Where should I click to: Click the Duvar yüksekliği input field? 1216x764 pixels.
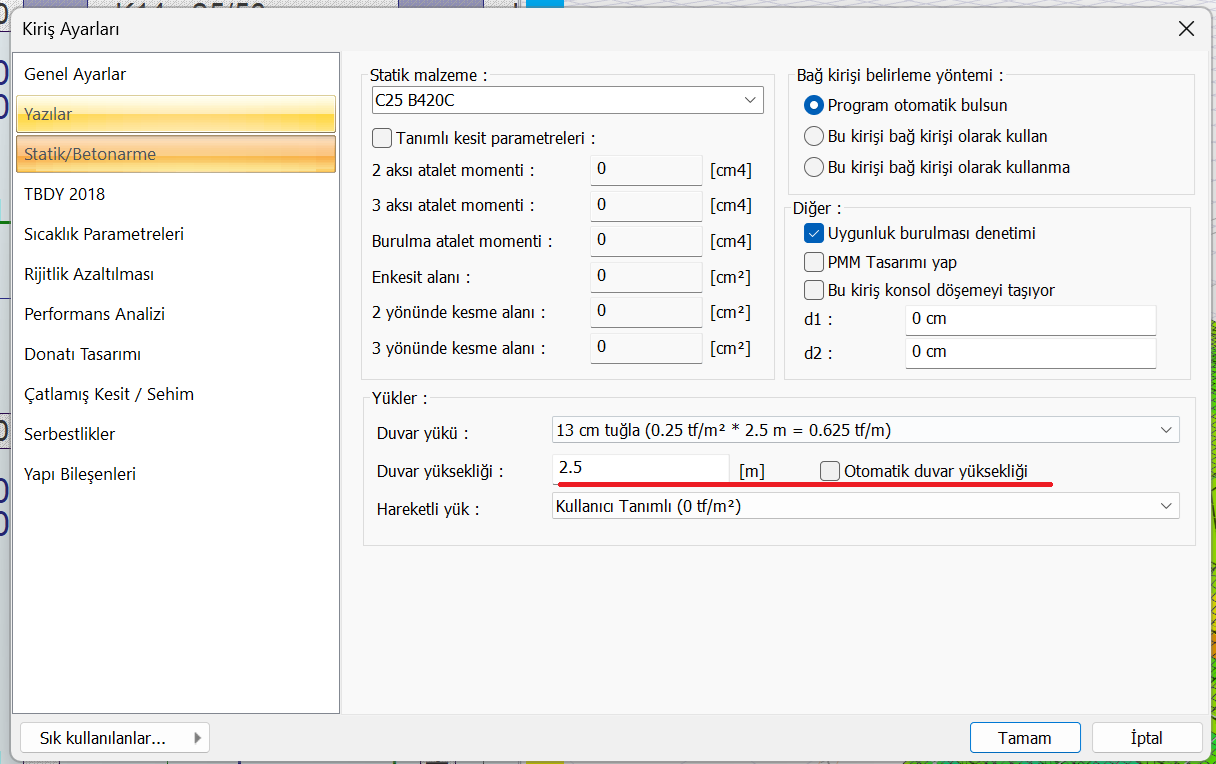pyautogui.click(x=640, y=468)
